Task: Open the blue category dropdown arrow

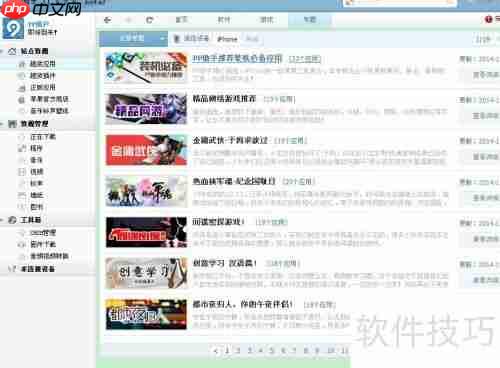Action: 162,39
